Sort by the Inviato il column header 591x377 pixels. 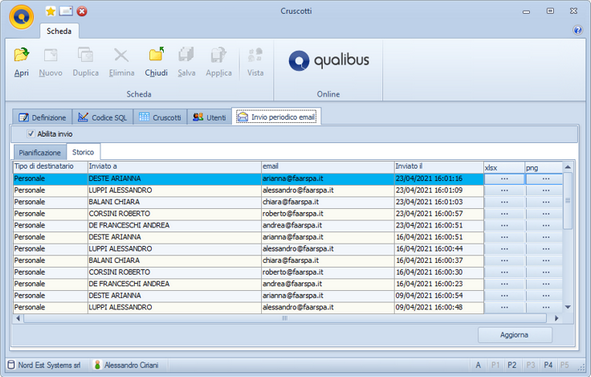pyautogui.click(x=439, y=167)
